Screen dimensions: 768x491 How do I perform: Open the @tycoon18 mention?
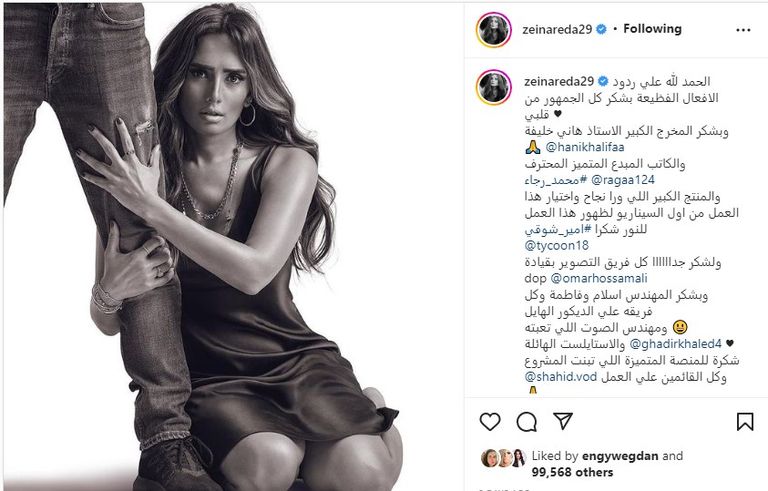[x=556, y=246]
